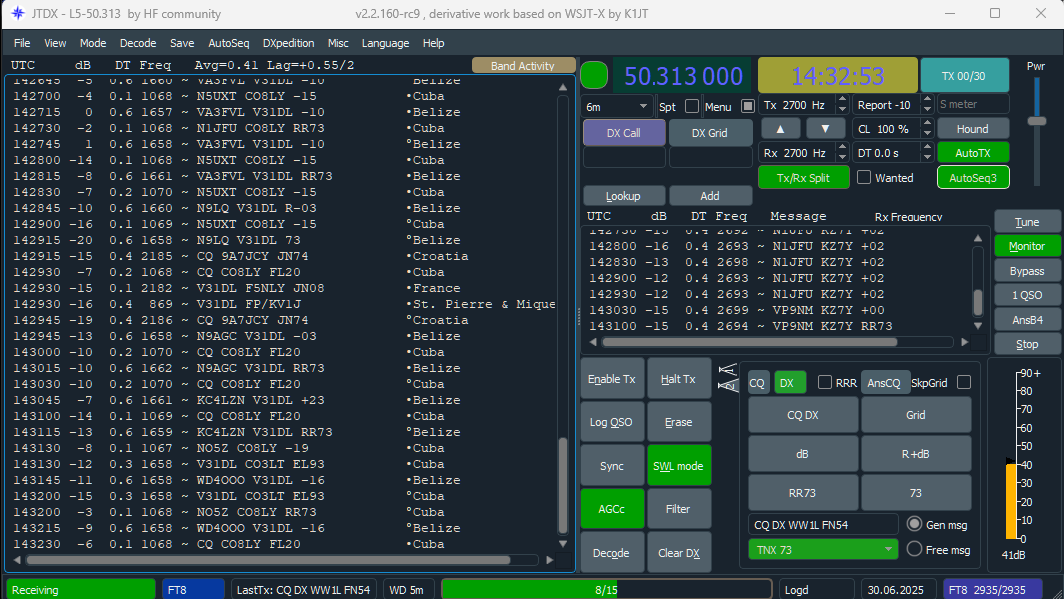
Task: Click the Tune button
Action: tap(1027, 222)
